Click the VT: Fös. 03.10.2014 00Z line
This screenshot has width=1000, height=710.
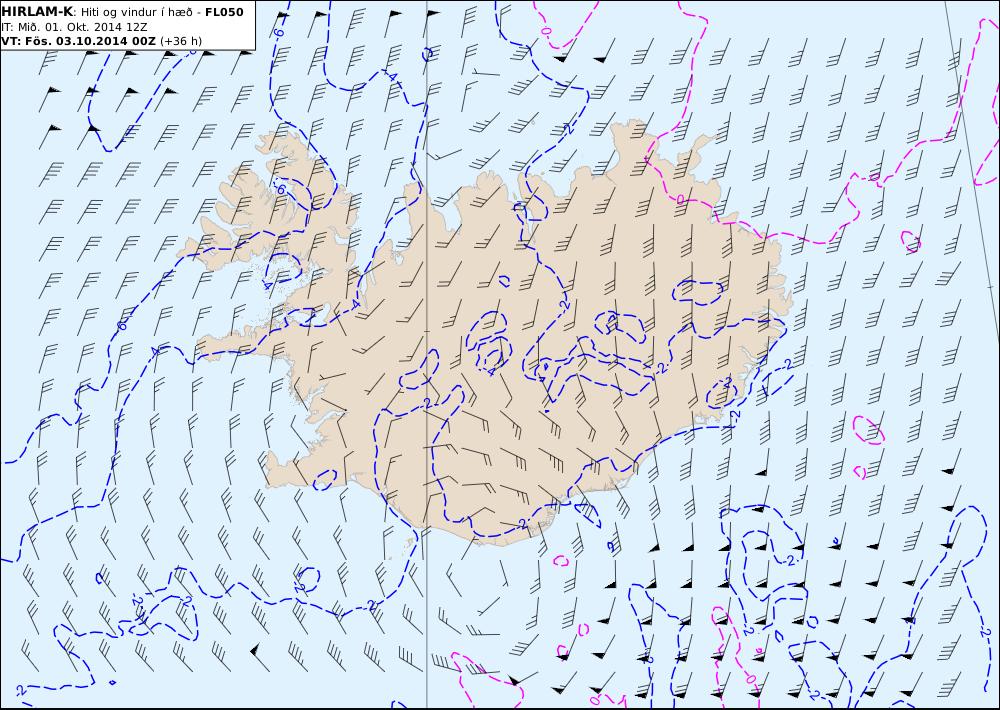click(x=78, y=41)
